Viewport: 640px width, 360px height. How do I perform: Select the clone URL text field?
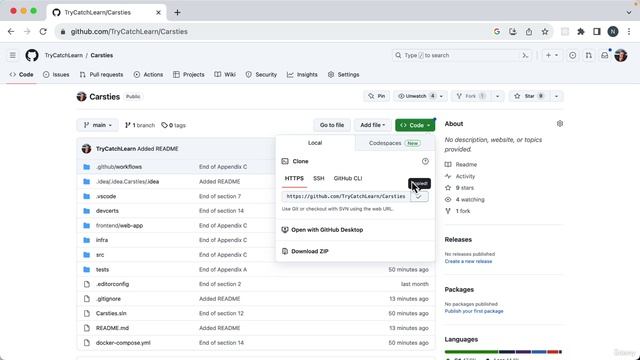346,196
